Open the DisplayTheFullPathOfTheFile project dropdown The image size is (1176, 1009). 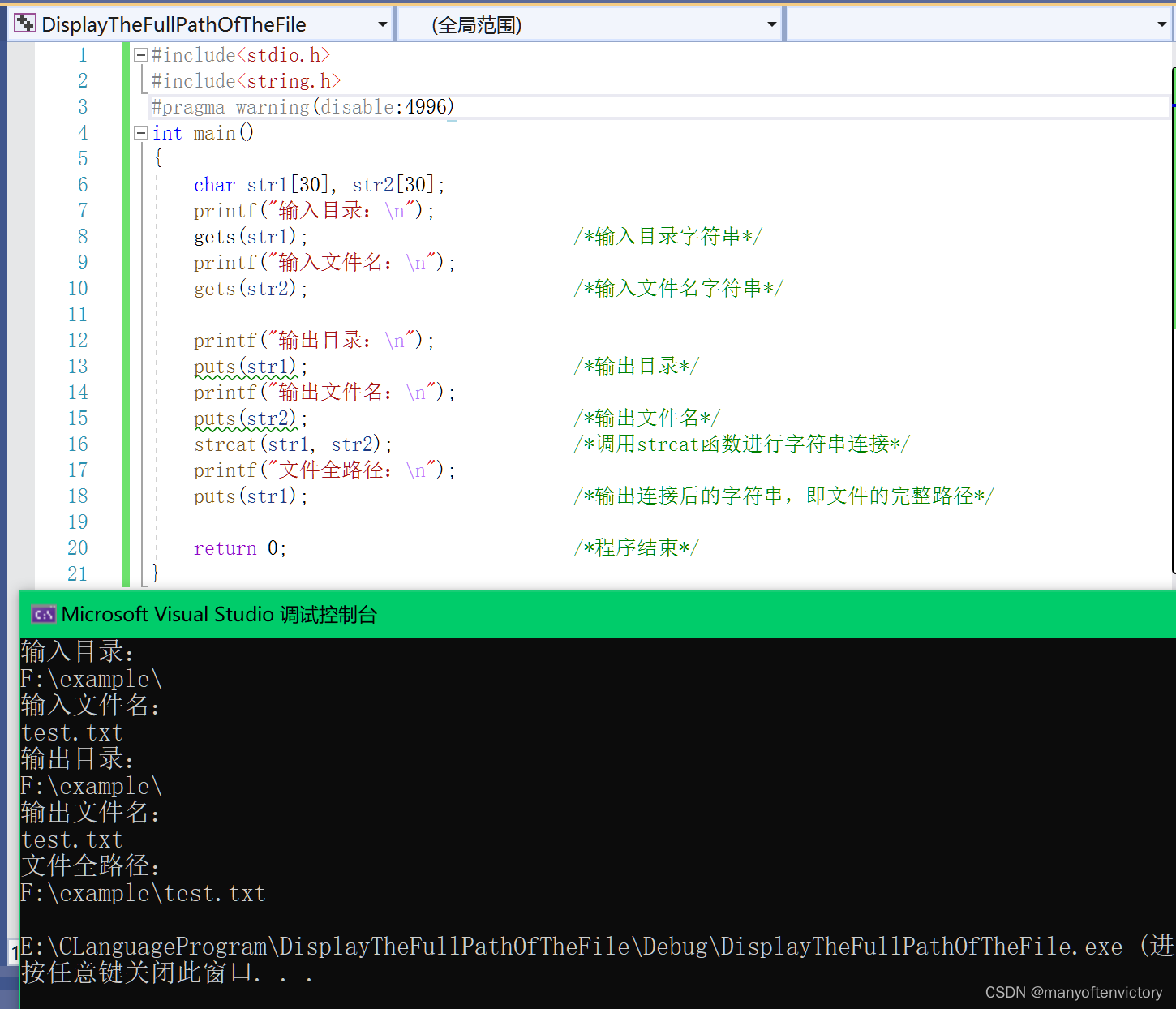click(x=200, y=24)
